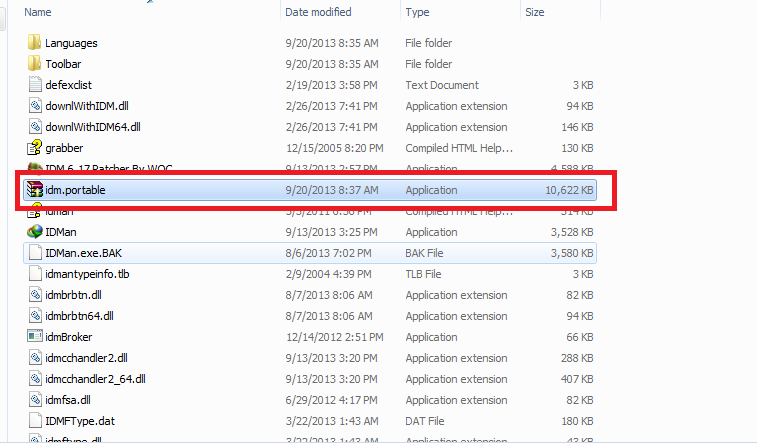
Task: Click the idmBroker application icon
Action: [35, 336]
